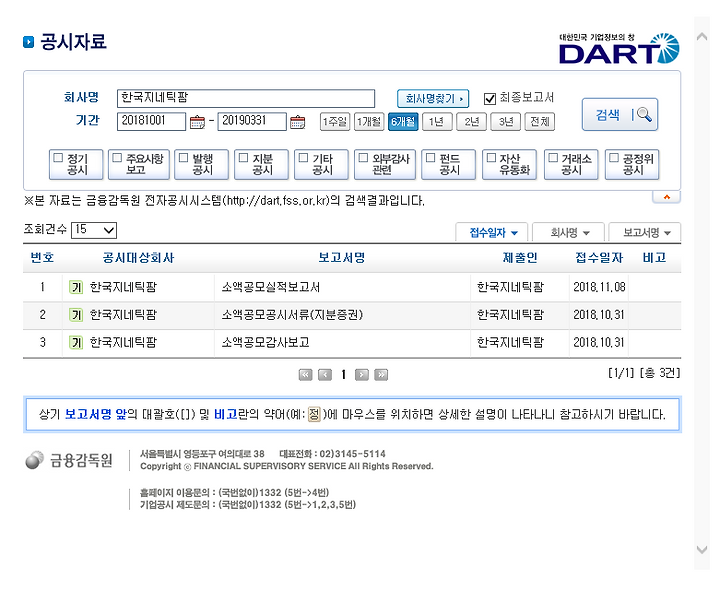Go to the last results page

click(x=381, y=375)
